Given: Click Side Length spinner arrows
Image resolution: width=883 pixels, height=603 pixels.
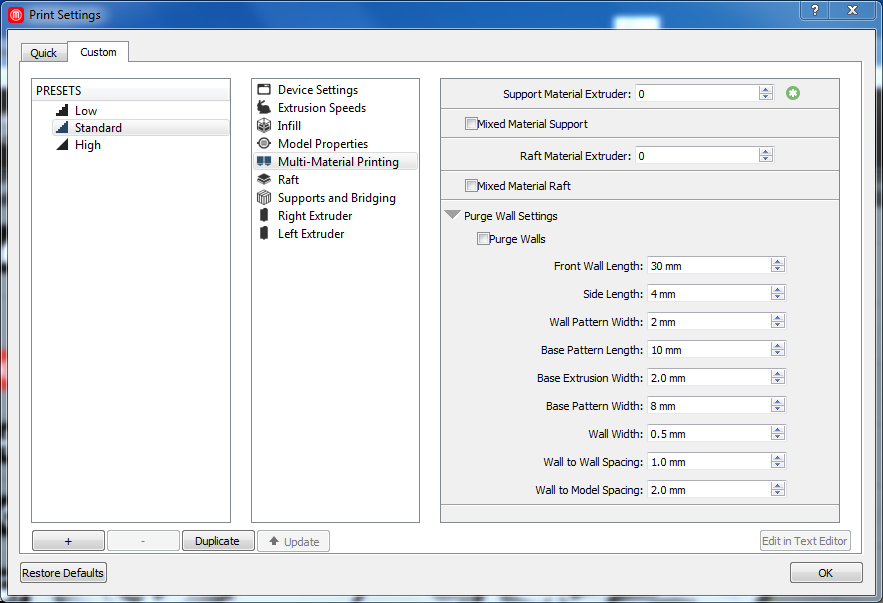Looking at the screenshot, I should [778, 293].
